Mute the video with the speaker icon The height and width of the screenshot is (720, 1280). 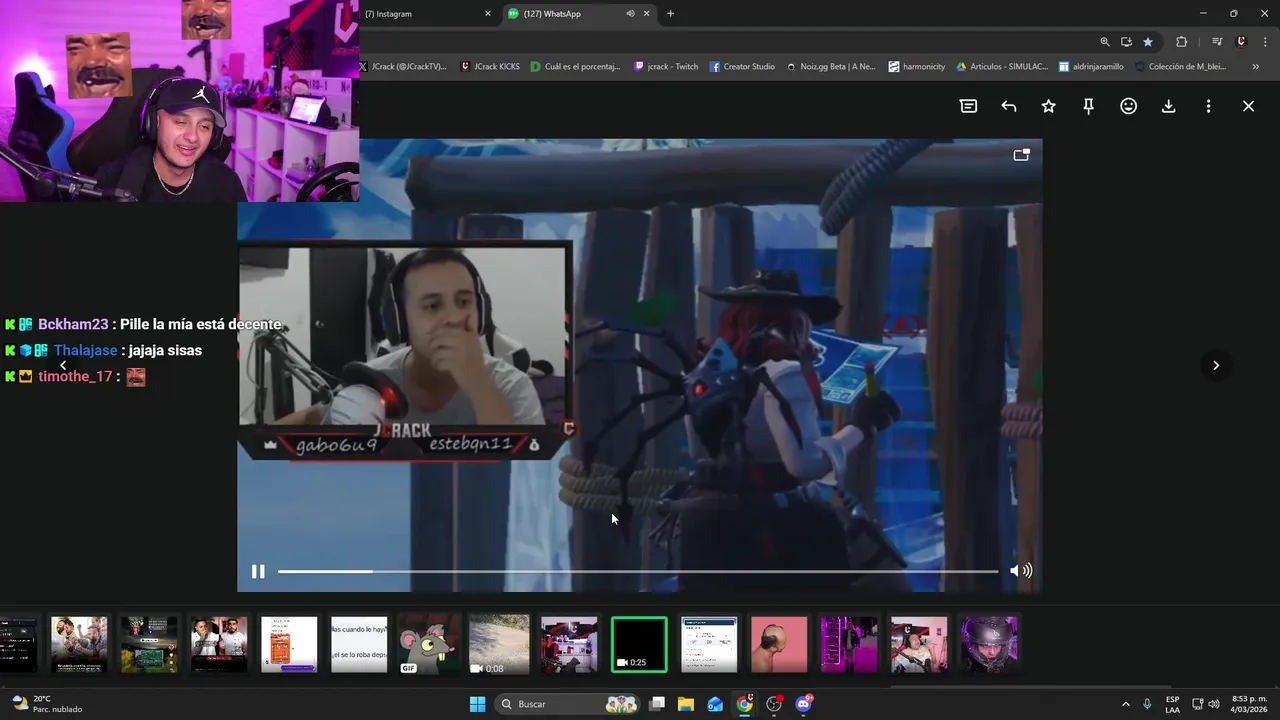pyautogui.click(x=1020, y=570)
